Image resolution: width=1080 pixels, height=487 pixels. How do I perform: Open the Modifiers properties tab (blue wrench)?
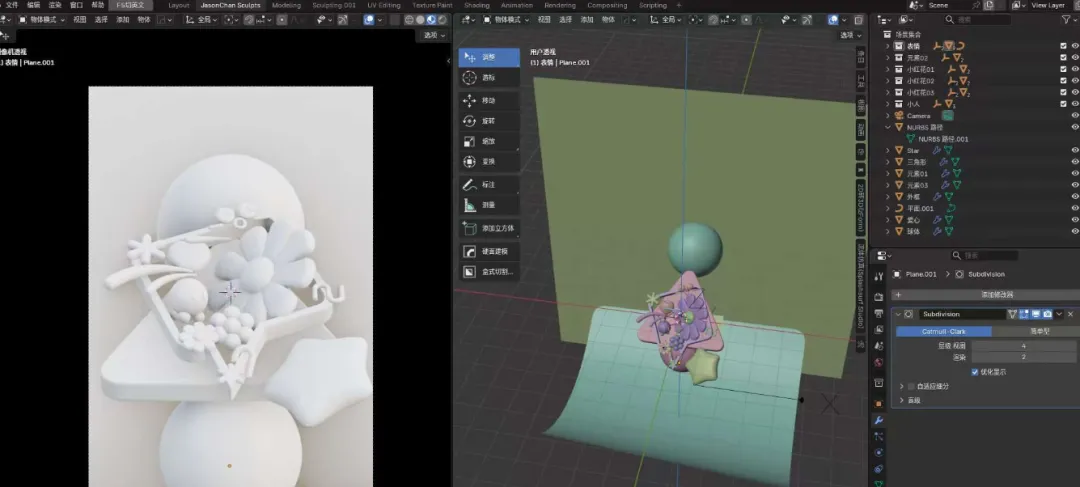click(x=878, y=420)
